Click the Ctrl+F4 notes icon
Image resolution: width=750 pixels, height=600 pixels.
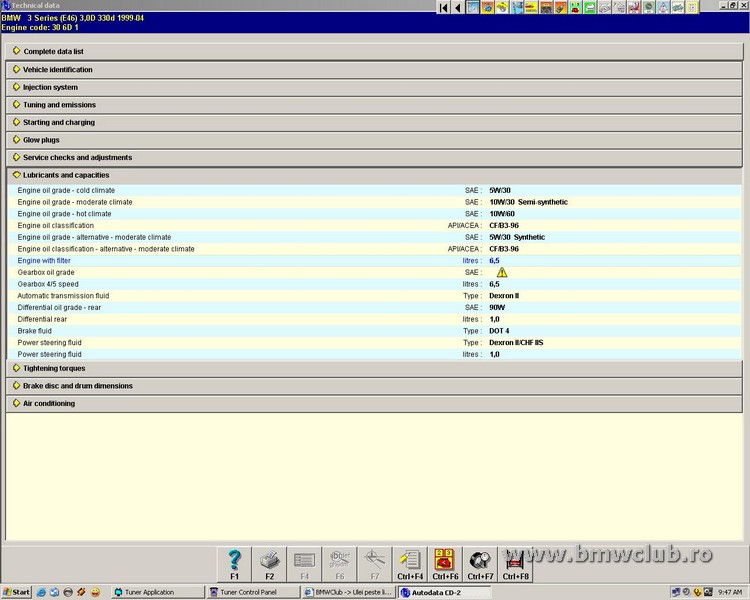point(409,562)
